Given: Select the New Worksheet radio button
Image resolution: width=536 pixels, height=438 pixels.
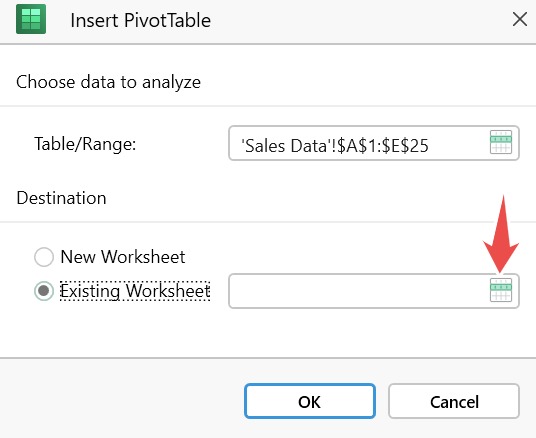Looking at the screenshot, I should point(44,257).
